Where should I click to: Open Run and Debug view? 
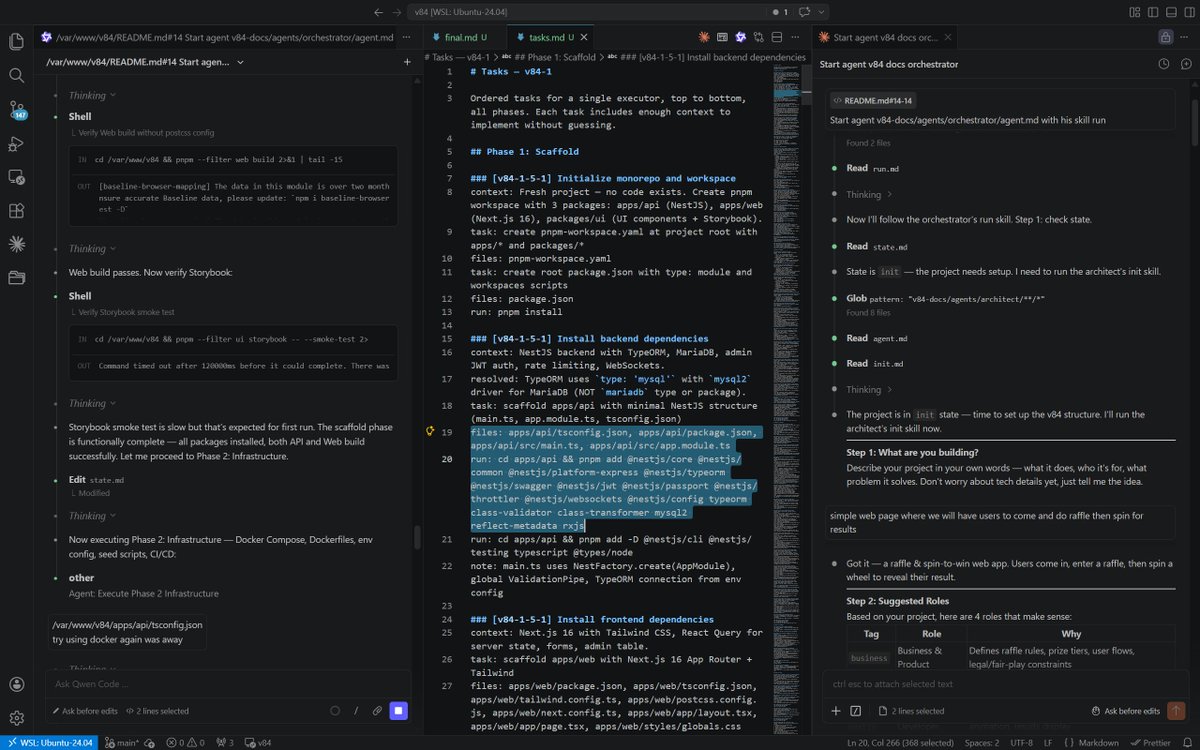tap(16, 143)
